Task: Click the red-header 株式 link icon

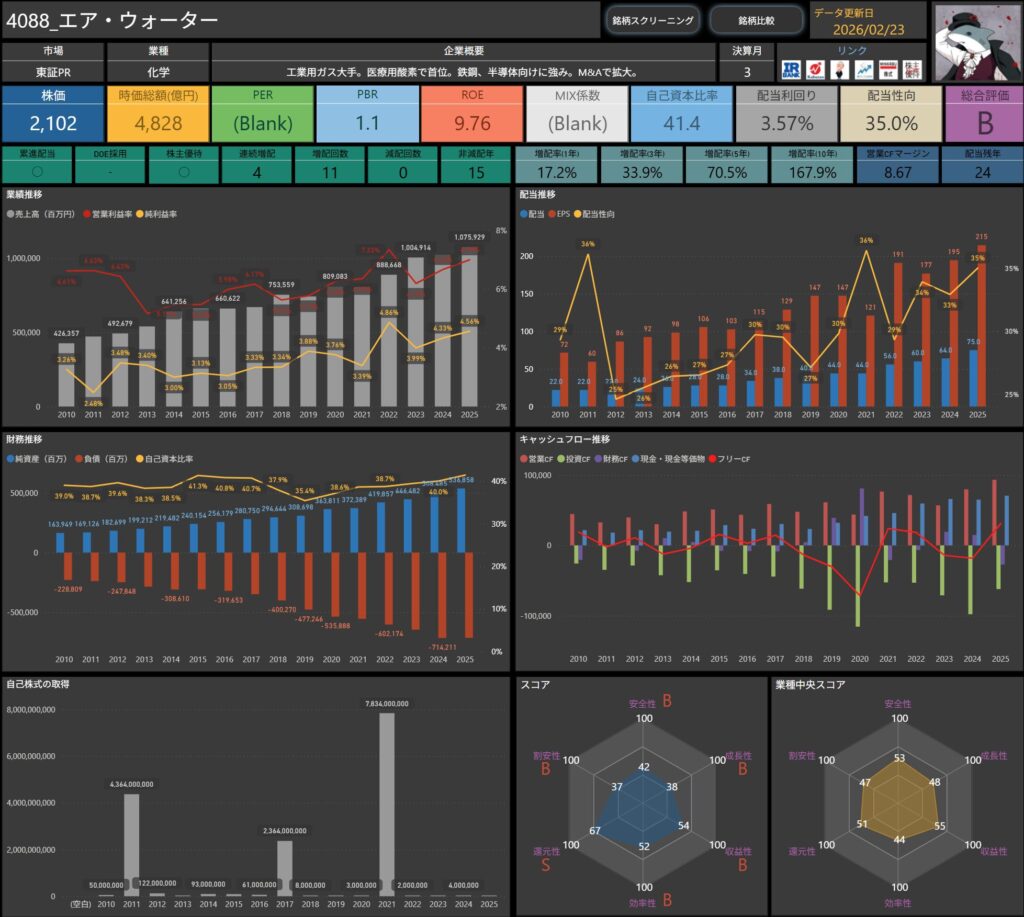Action: 888,69
